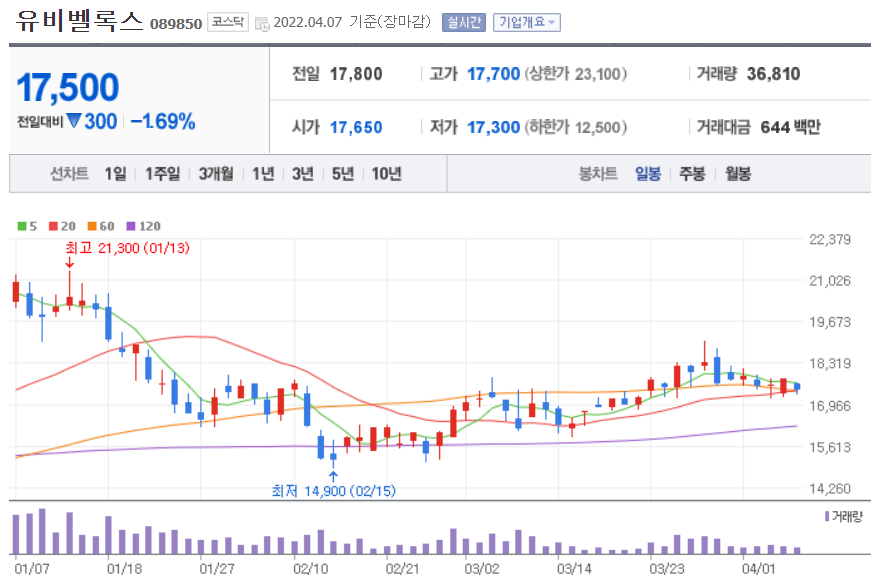Switch to 1년 line chart
This screenshot has width=871, height=581.
(x=263, y=174)
